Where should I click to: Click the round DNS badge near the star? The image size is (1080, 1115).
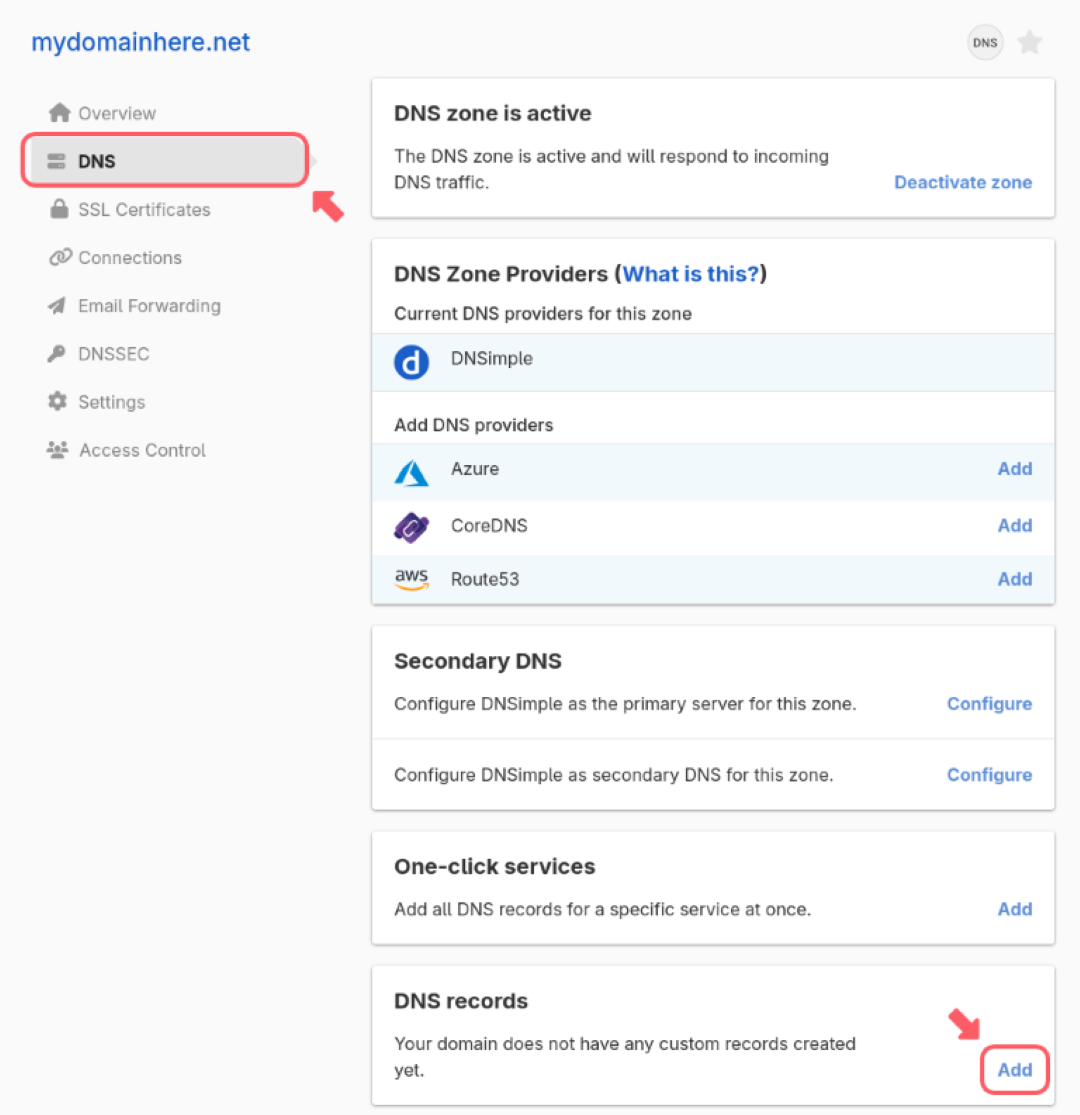tap(985, 42)
